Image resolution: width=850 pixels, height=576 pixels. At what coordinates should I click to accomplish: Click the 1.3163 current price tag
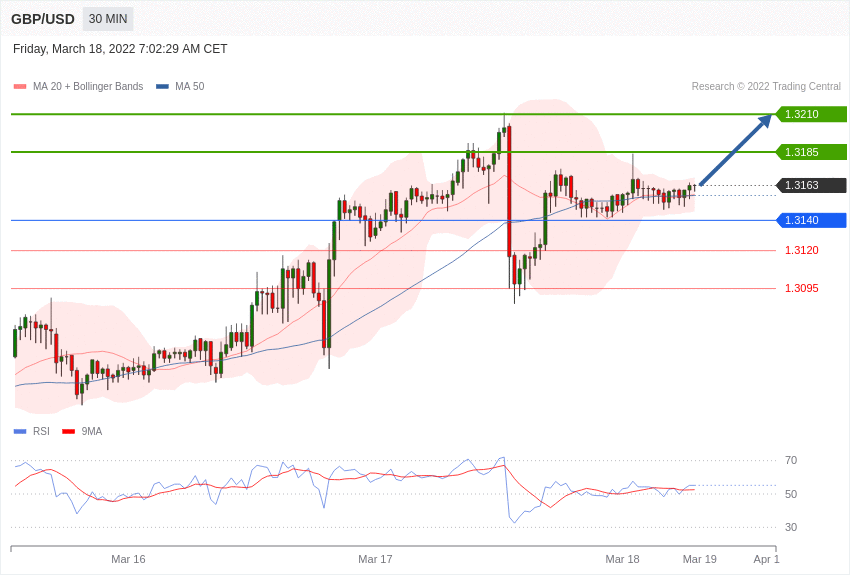tap(811, 185)
